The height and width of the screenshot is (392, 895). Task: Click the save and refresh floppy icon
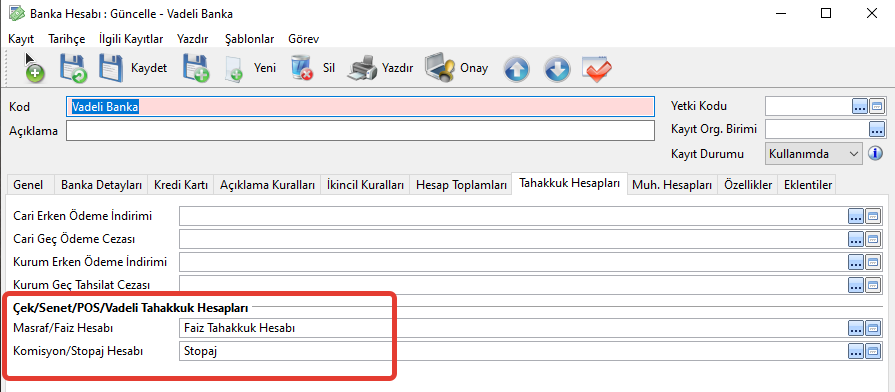click(x=72, y=68)
